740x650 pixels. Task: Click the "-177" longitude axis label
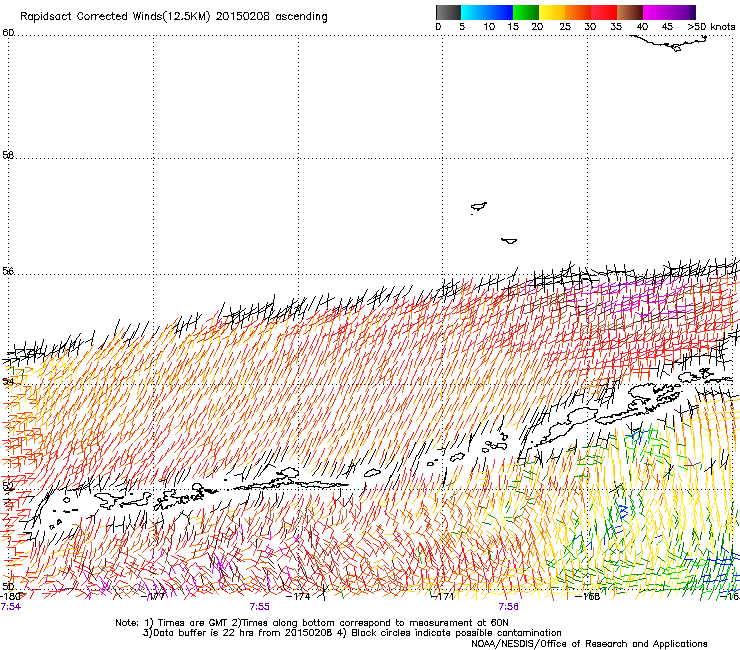(x=155, y=596)
